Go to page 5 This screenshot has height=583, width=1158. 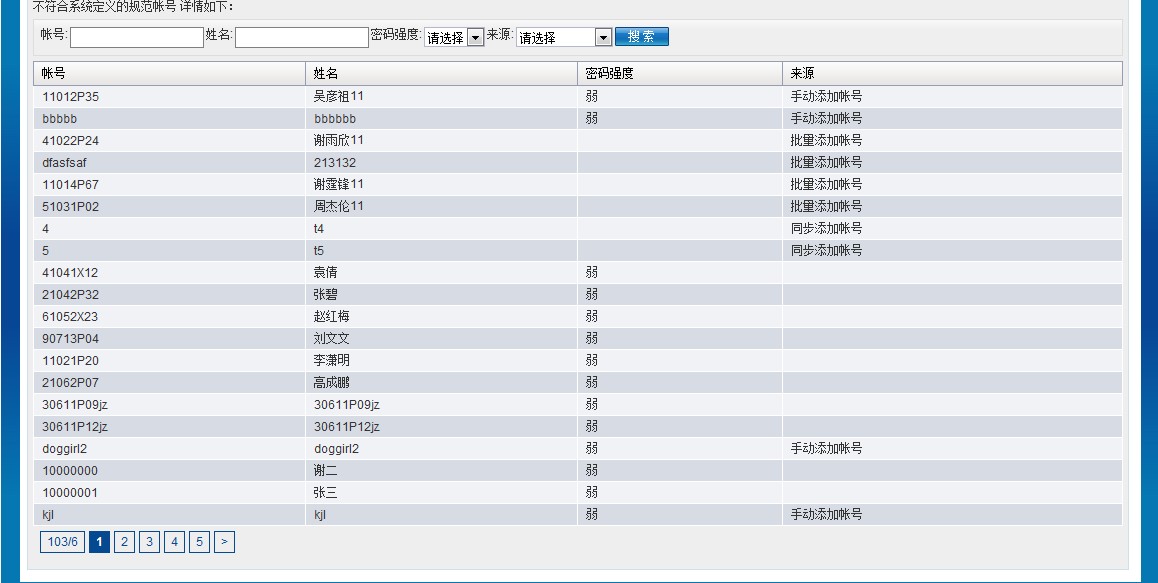pos(199,542)
